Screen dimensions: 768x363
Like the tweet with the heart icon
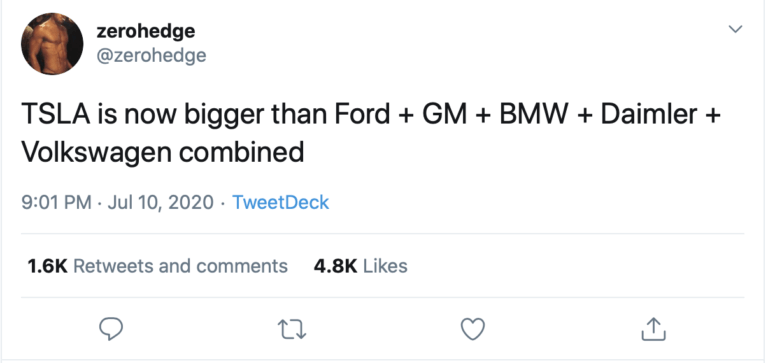(x=473, y=329)
